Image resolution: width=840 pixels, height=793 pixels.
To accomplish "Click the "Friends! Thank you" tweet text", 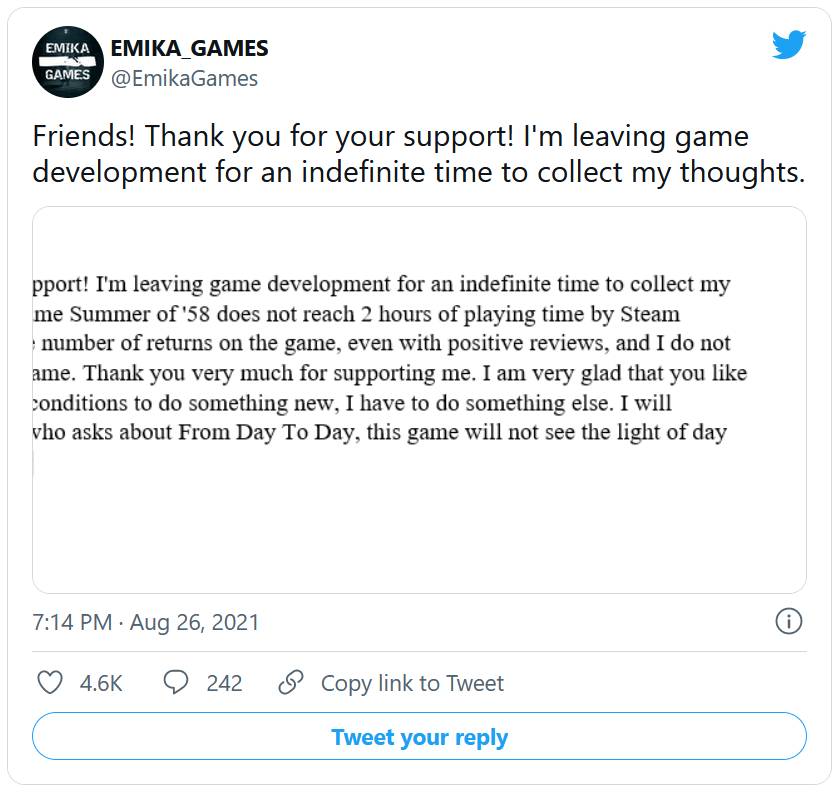I will click(390, 137).
